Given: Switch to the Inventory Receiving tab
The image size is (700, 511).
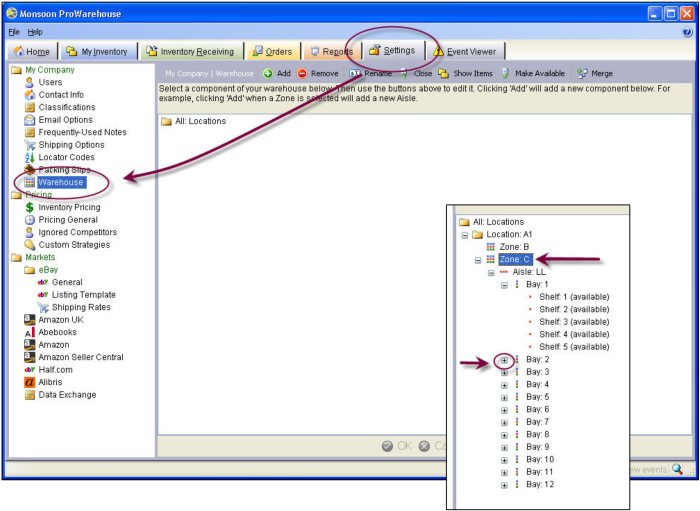Looking at the screenshot, I should pos(190,52).
